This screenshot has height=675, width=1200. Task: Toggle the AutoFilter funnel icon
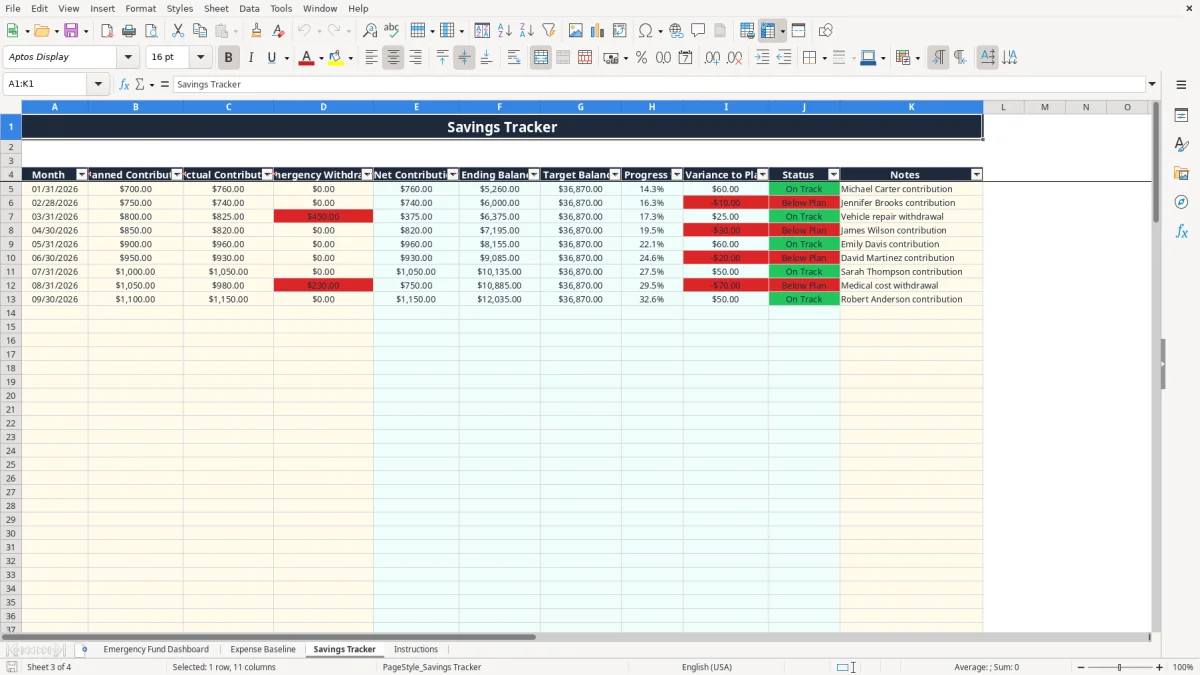coord(548,31)
